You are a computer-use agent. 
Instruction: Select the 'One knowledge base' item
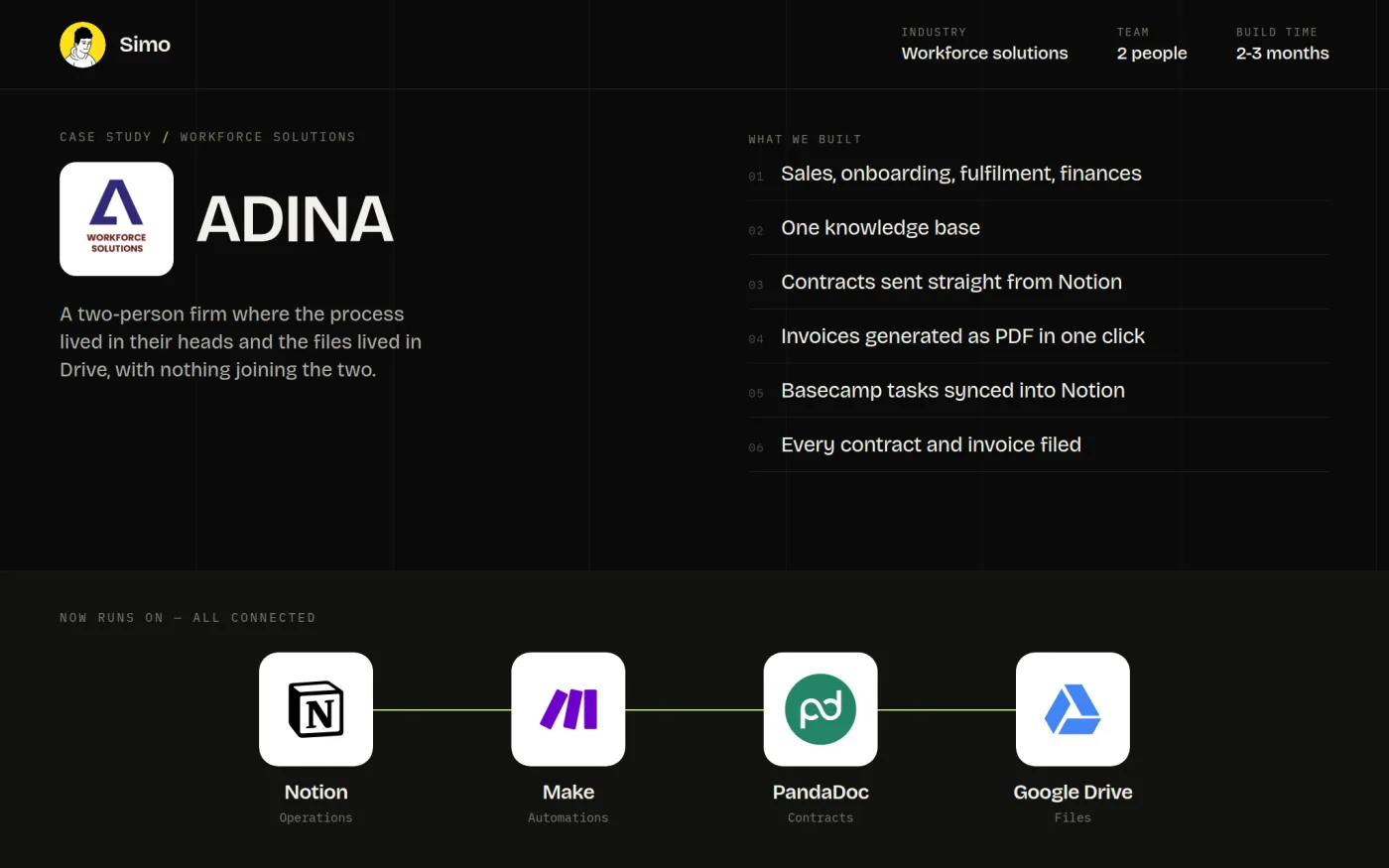1039,228
